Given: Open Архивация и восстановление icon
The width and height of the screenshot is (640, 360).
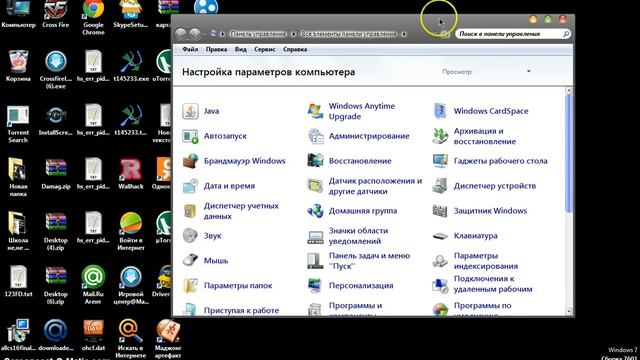Looking at the screenshot, I should tap(440, 136).
